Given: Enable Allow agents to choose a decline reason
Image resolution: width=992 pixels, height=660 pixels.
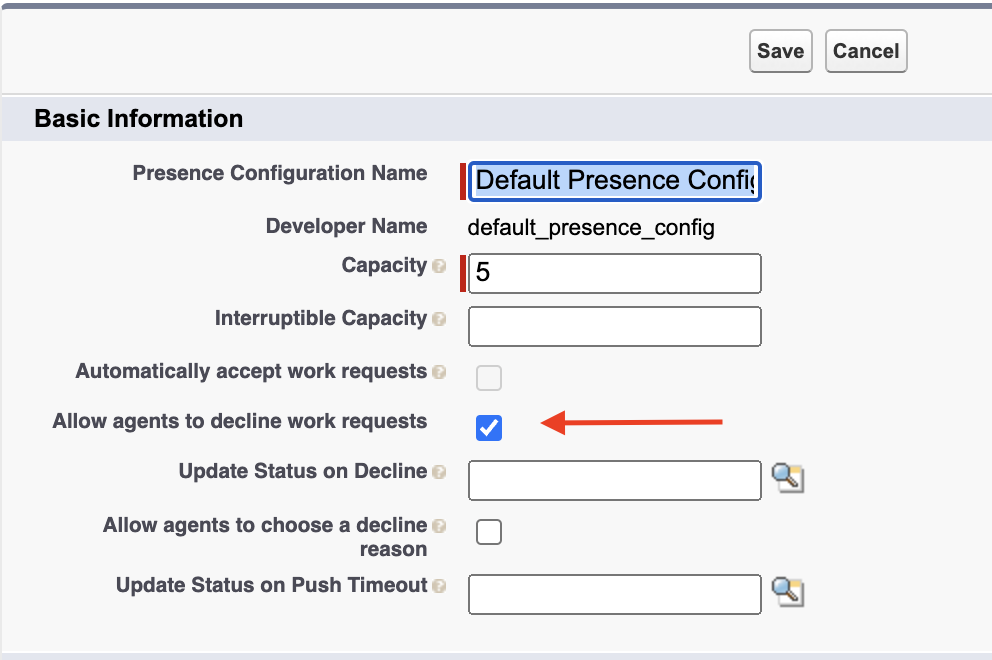Looking at the screenshot, I should click(489, 532).
